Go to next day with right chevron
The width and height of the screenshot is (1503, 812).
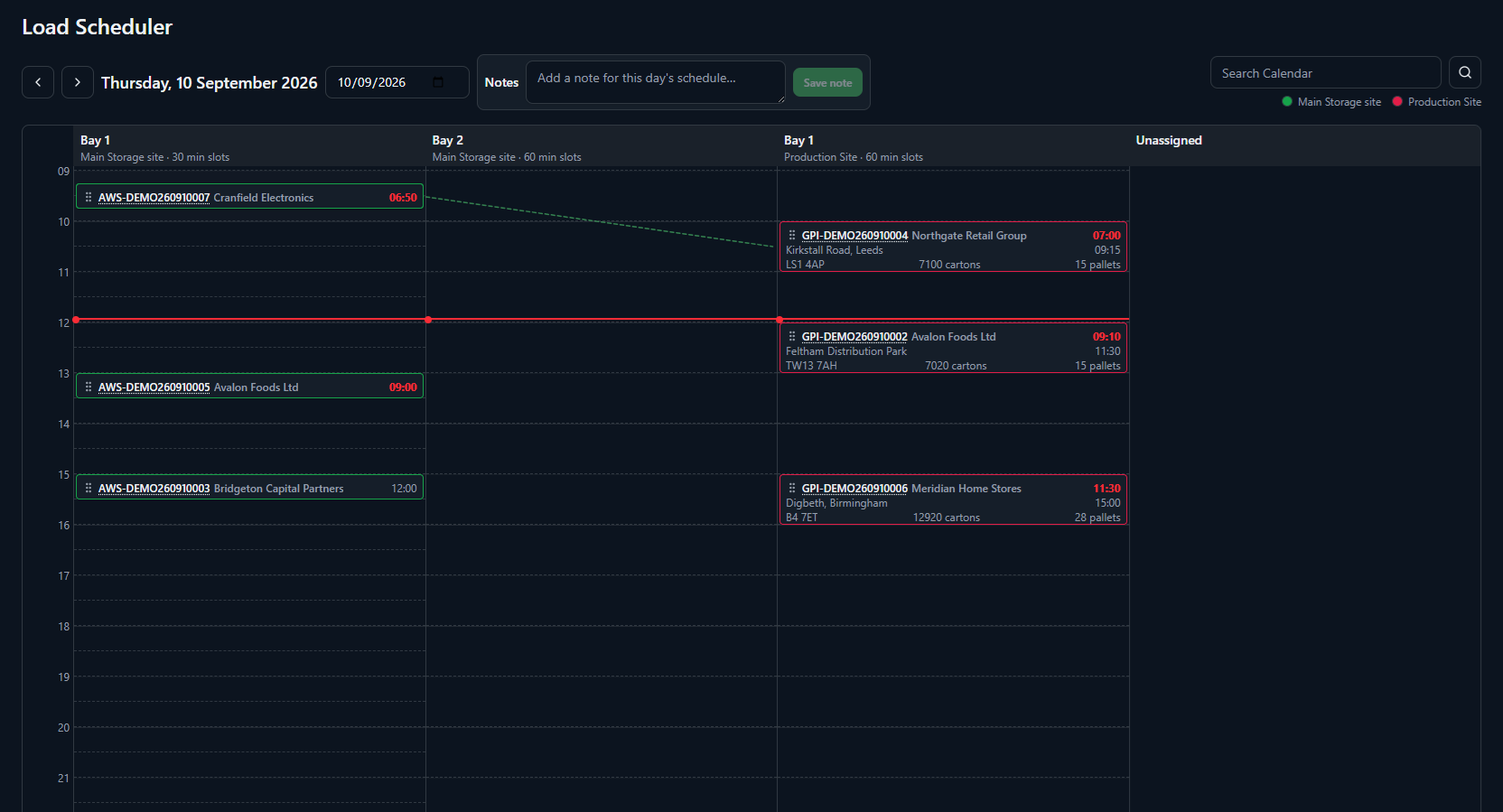78,82
